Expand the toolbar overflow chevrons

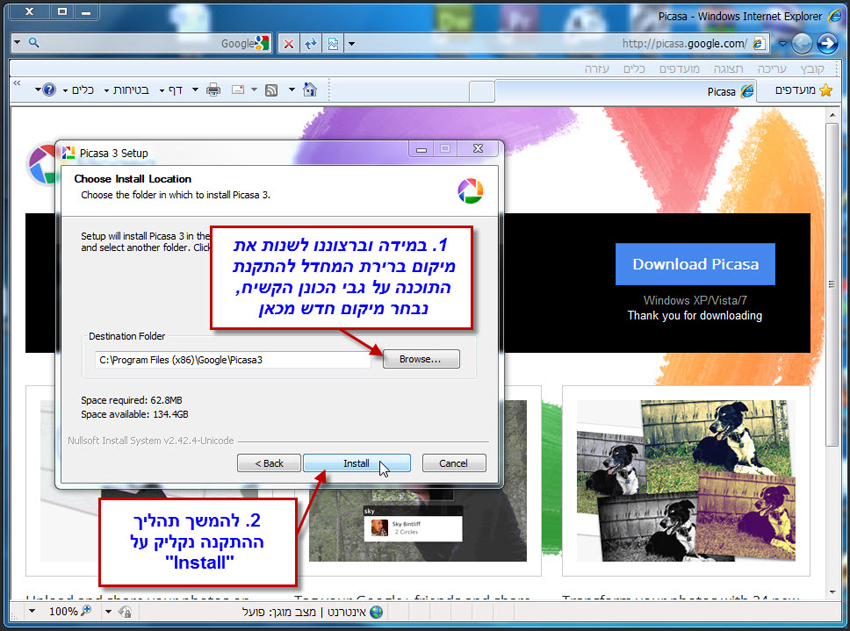pyautogui.click(x=17, y=83)
